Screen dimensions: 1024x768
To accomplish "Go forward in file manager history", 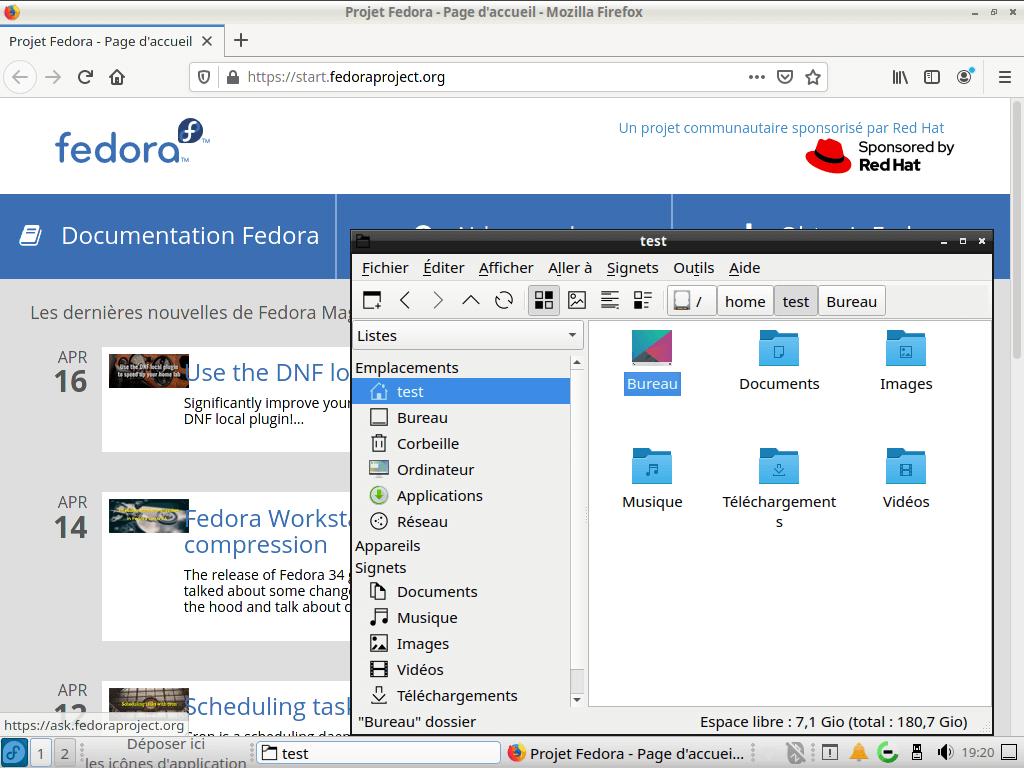I will click(438, 300).
